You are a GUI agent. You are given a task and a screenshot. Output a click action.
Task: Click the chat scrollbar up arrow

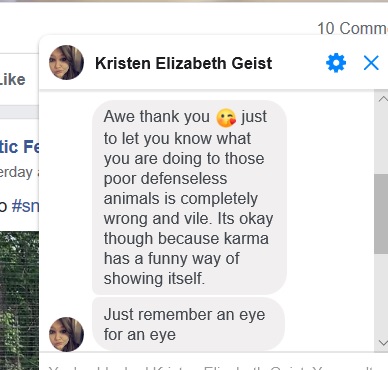(x=382, y=99)
